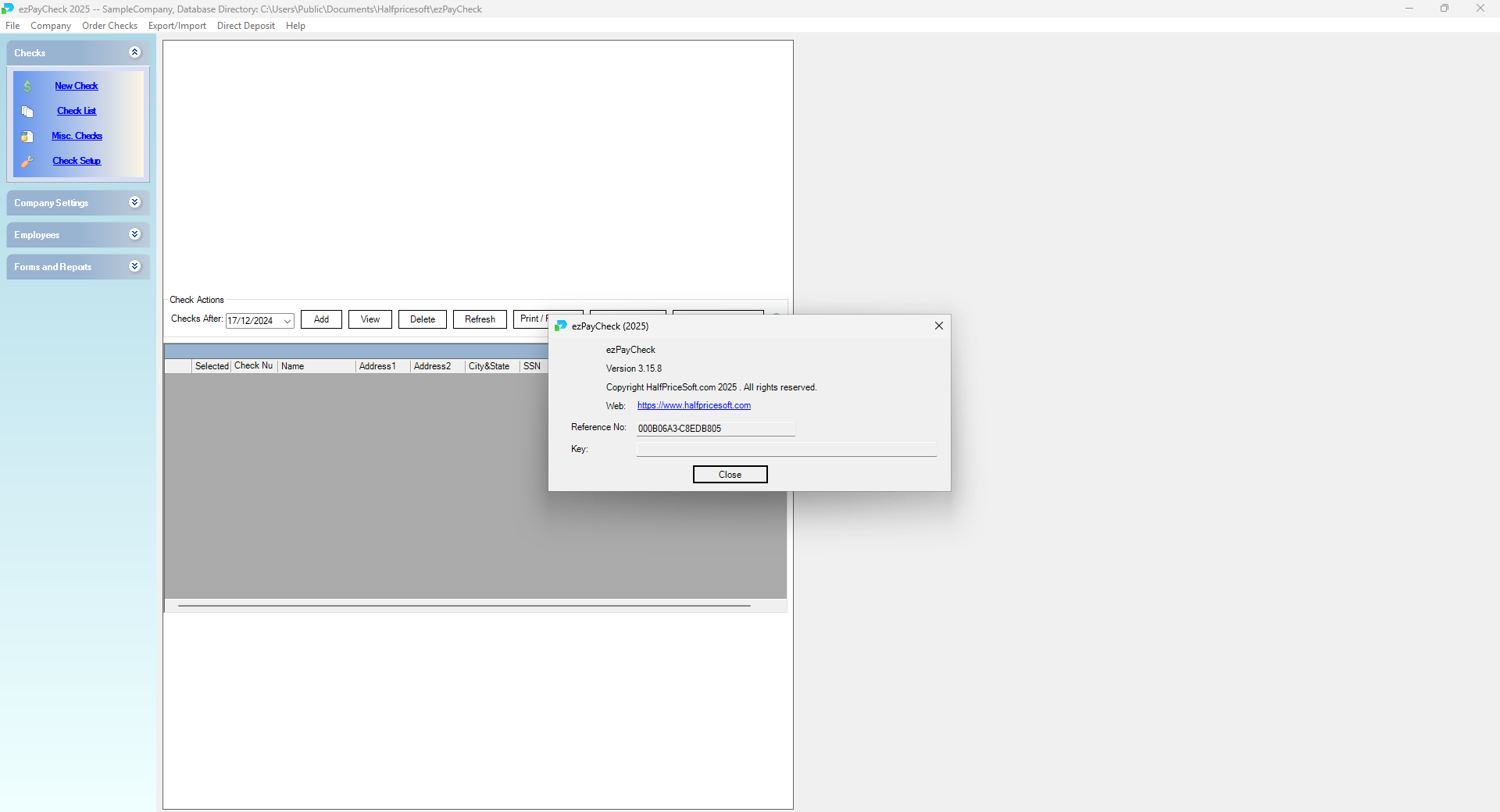Image resolution: width=1500 pixels, height=812 pixels.
Task: Click the Version 3.15.8 text
Action: [634, 369]
